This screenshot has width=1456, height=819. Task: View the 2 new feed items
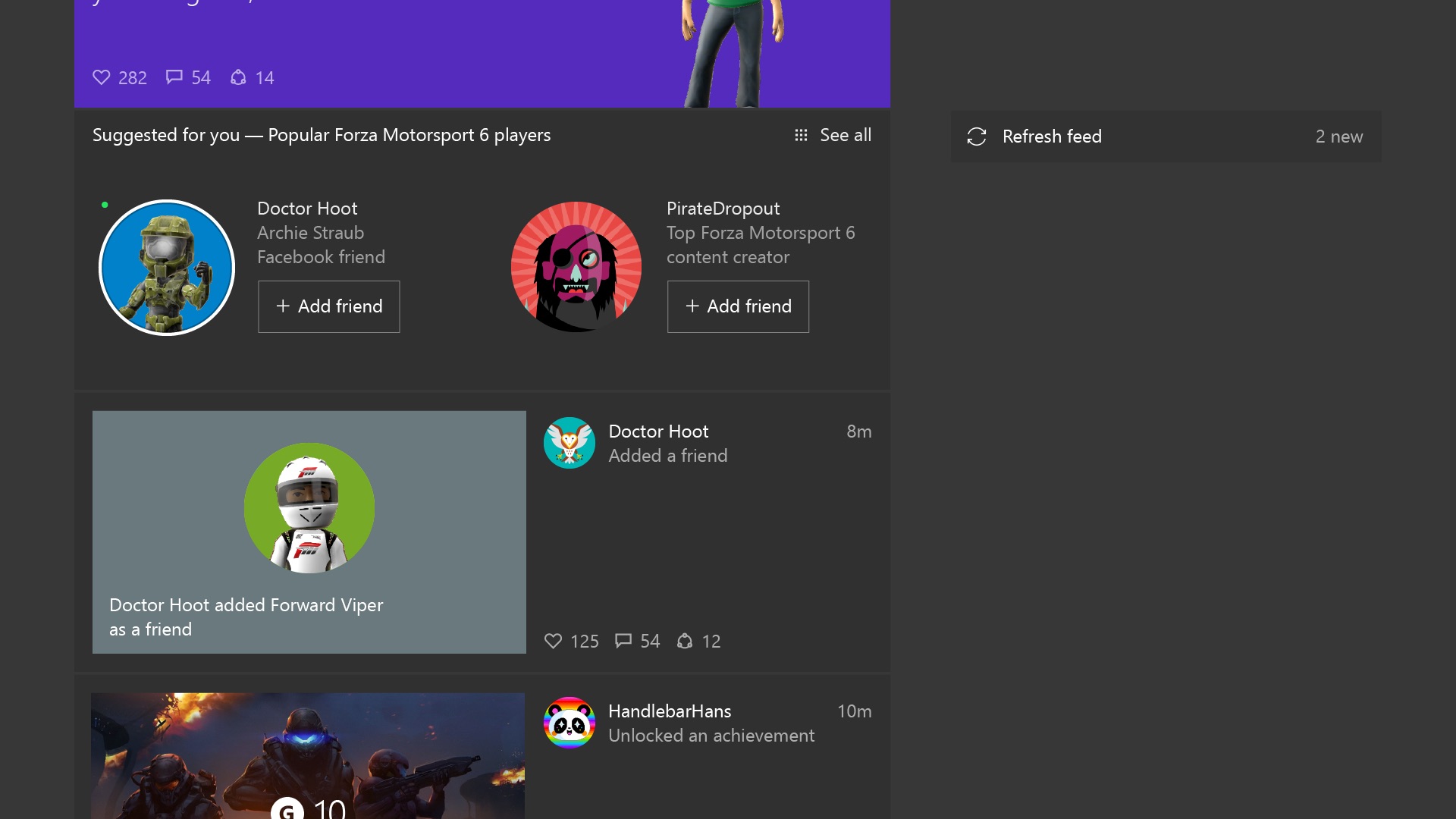pos(1339,136)
